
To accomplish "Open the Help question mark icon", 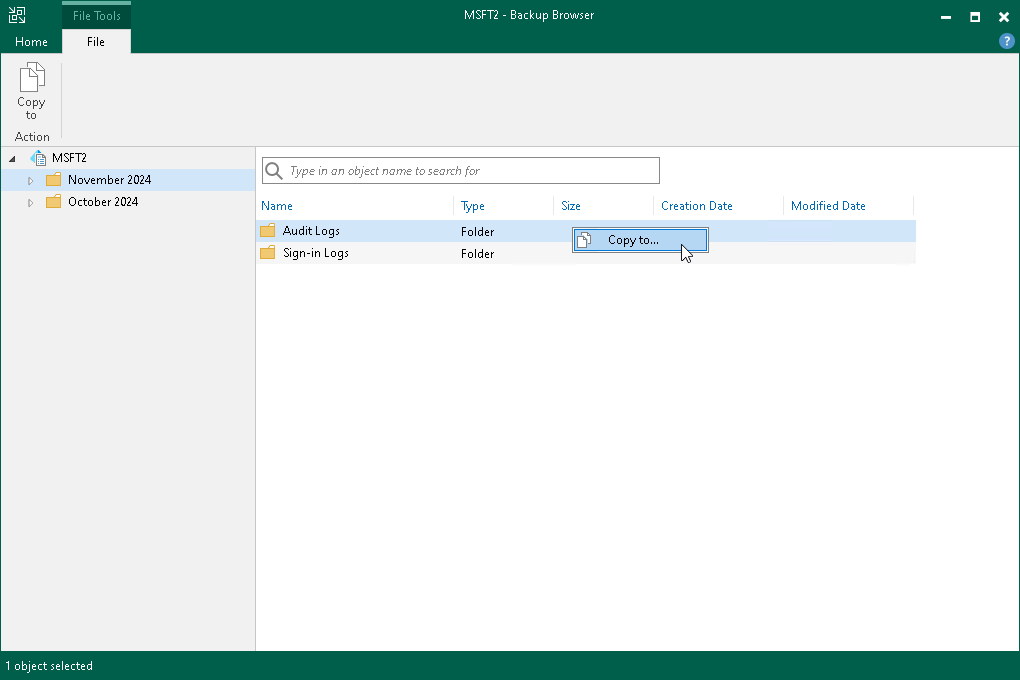I will pyautogui.click(x=1006, y=41).
